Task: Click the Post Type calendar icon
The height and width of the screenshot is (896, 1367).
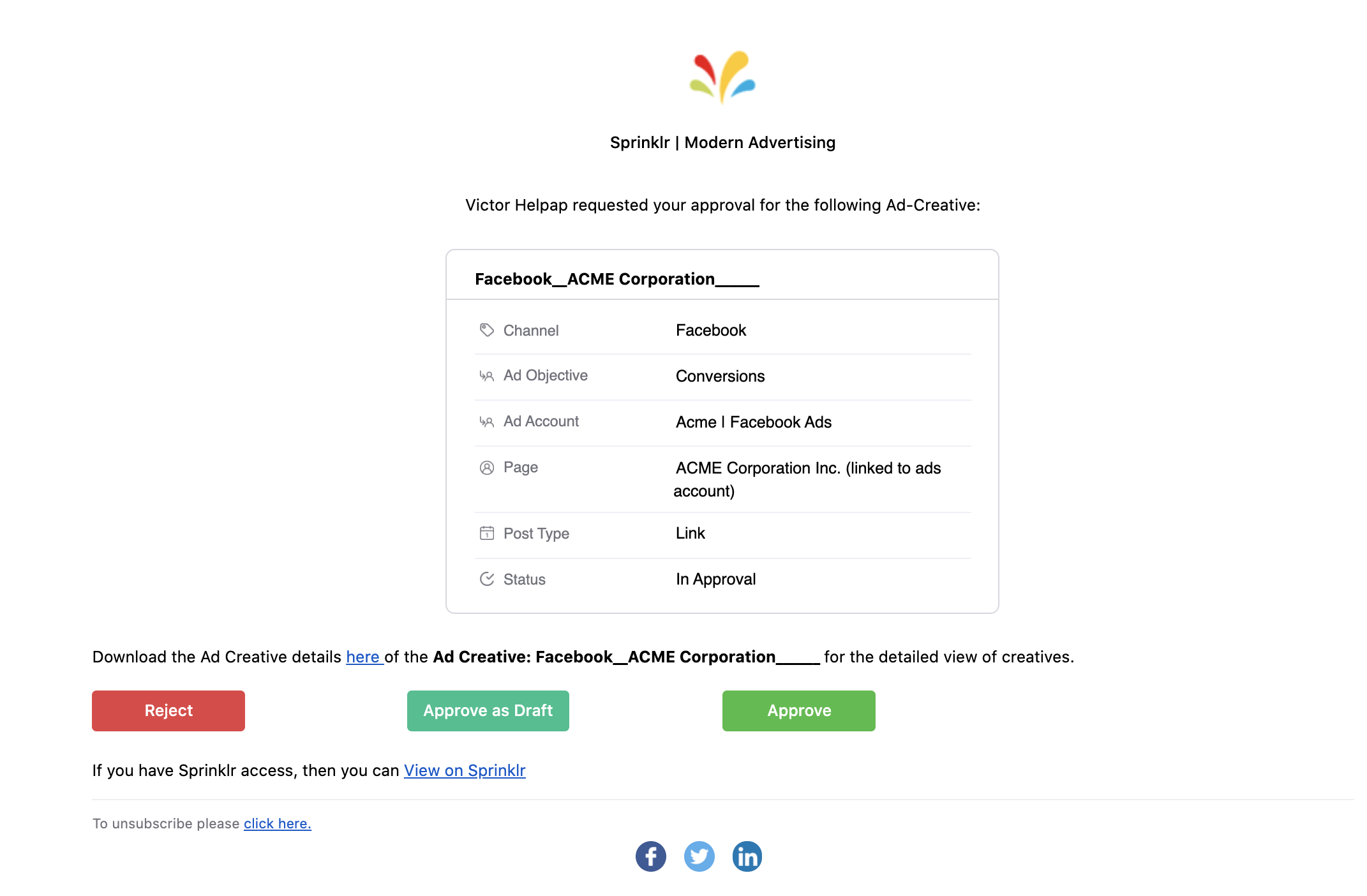Action: pos(487,533)
